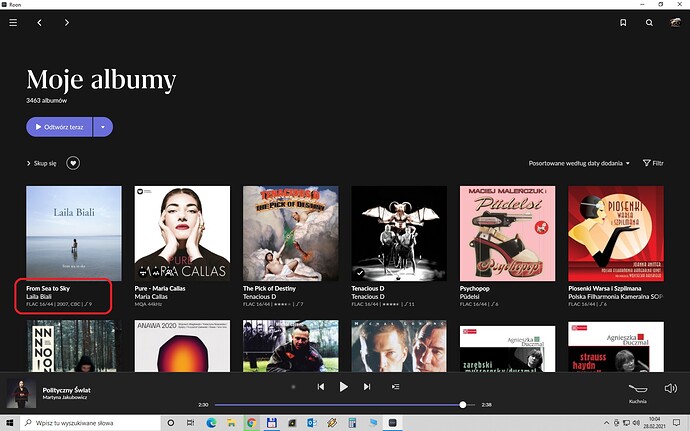
Task: Click the From Sea to Sky title
Action: click(x=48, y=288)
